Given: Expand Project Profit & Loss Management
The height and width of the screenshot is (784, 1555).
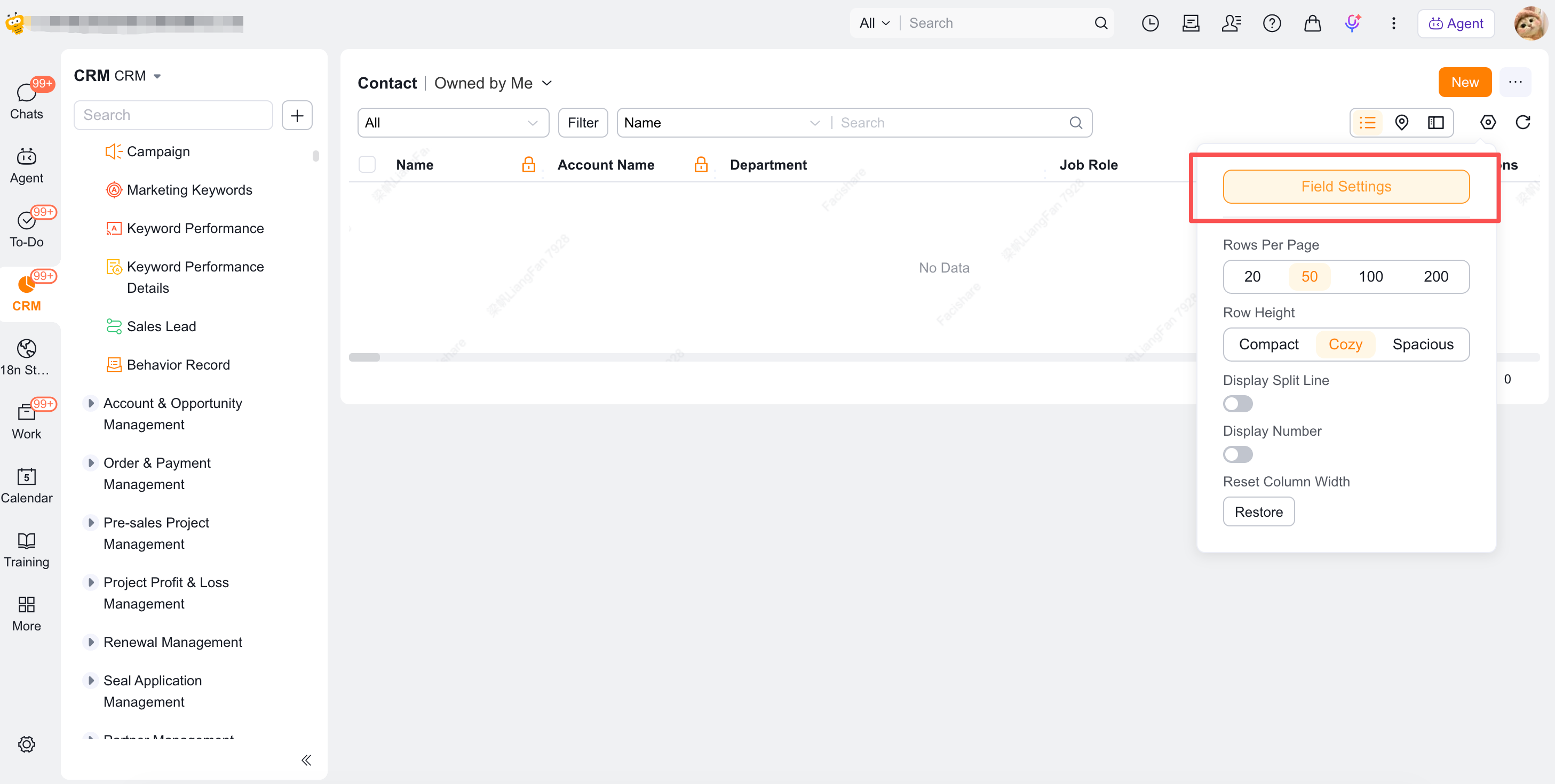Looking at the screenshot, I should click(x=91, y=582).
